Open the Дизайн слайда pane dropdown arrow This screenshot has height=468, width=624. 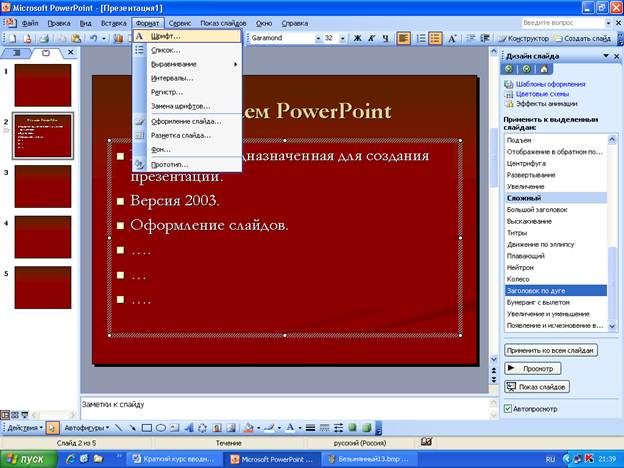(606, 56)
